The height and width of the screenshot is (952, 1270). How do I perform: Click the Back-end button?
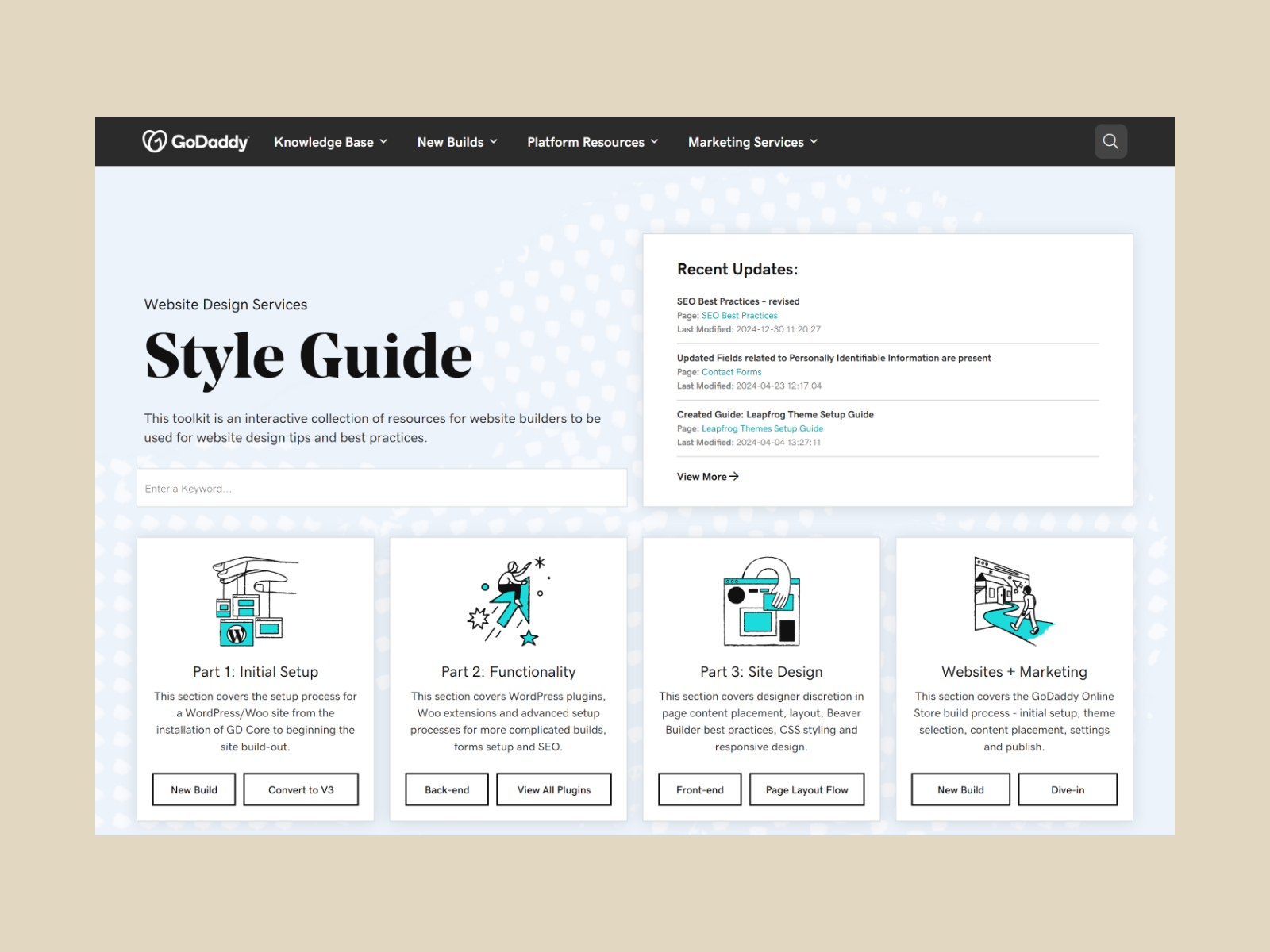(447, 789)
